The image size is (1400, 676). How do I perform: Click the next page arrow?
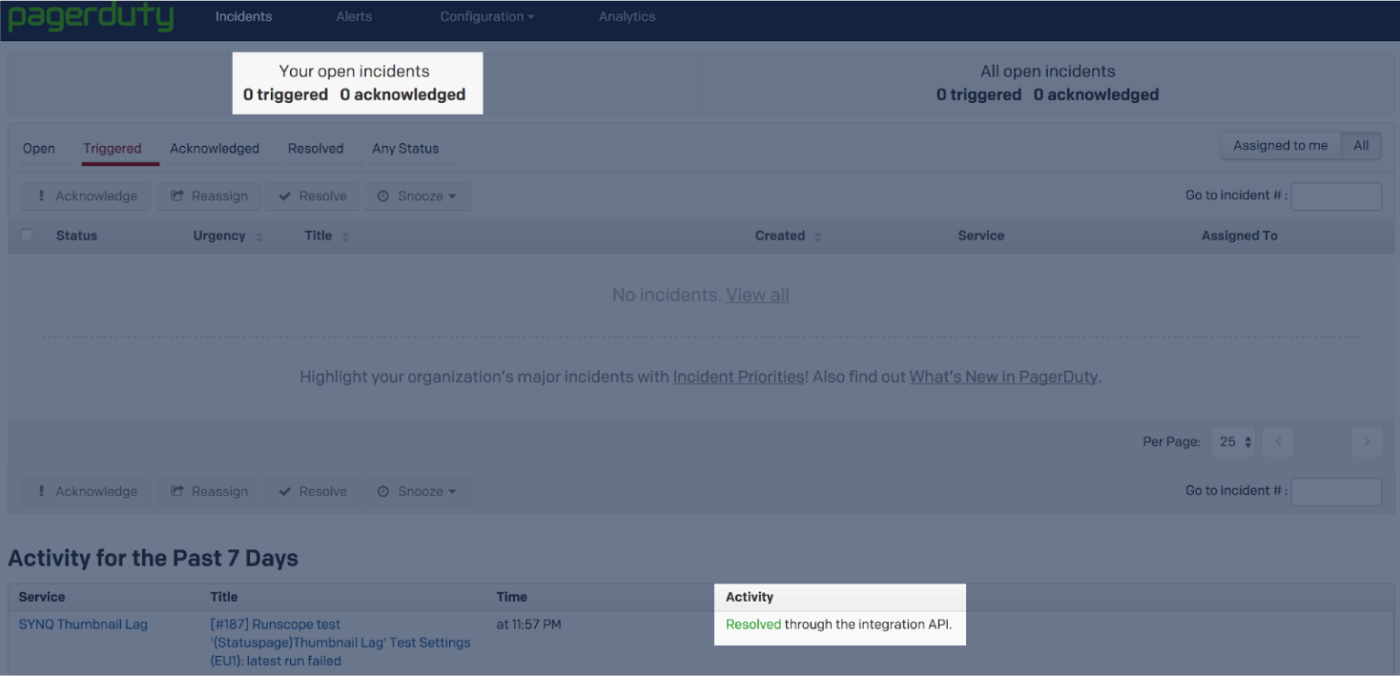coord(1366,441)
